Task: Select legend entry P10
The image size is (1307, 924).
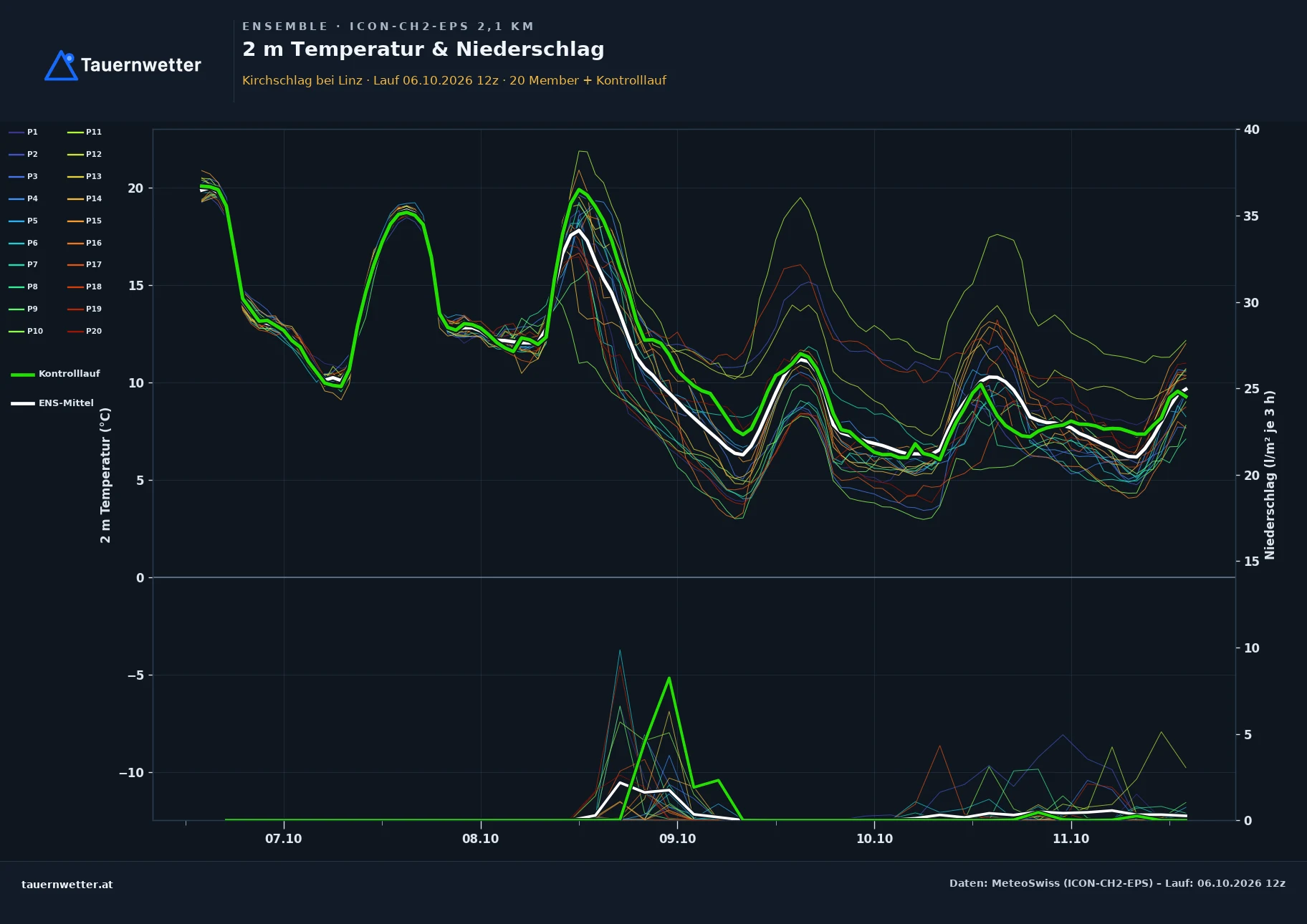Action: pyautogui.click(x=26, y=331)
